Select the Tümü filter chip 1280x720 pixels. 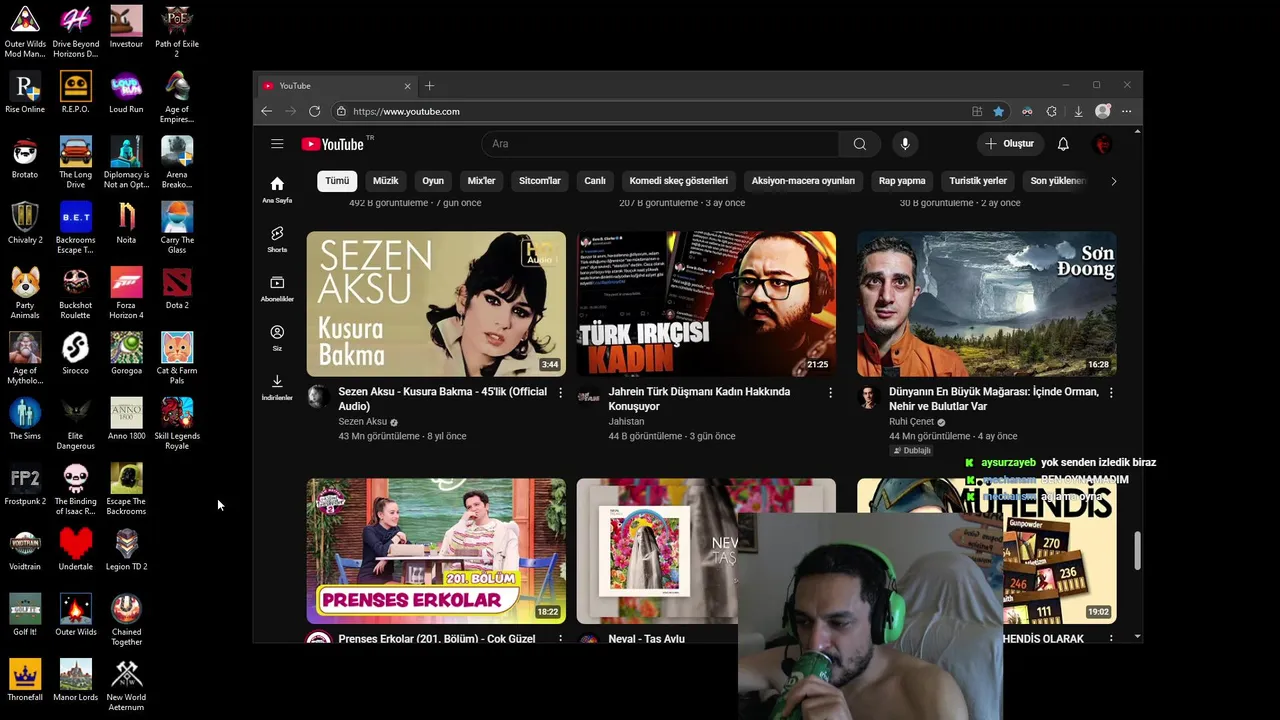[337, 181]
